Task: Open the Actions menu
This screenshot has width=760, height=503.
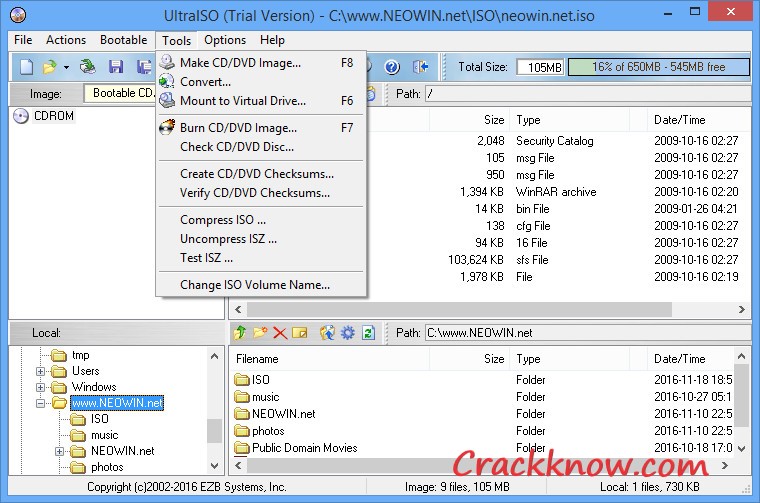Action: coord(66,40)
